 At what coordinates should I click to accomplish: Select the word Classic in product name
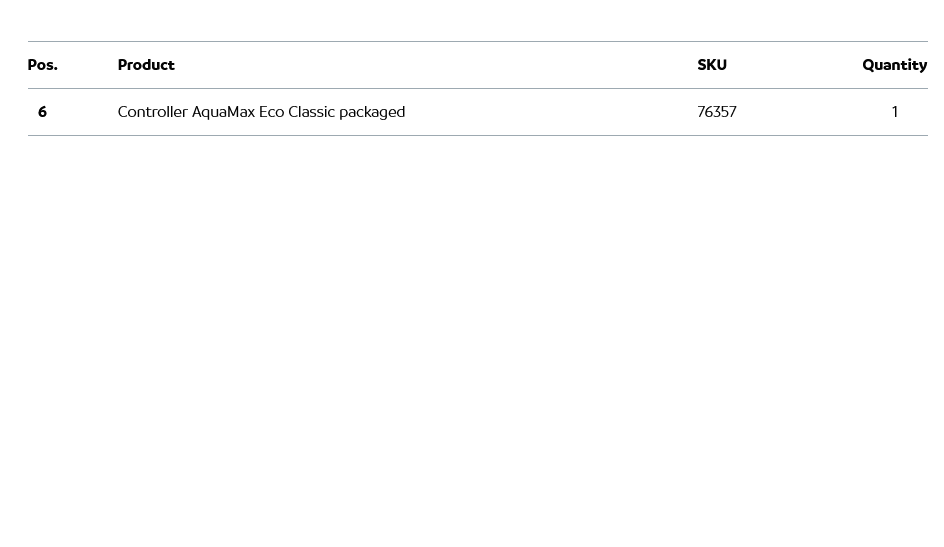point(311,112)
